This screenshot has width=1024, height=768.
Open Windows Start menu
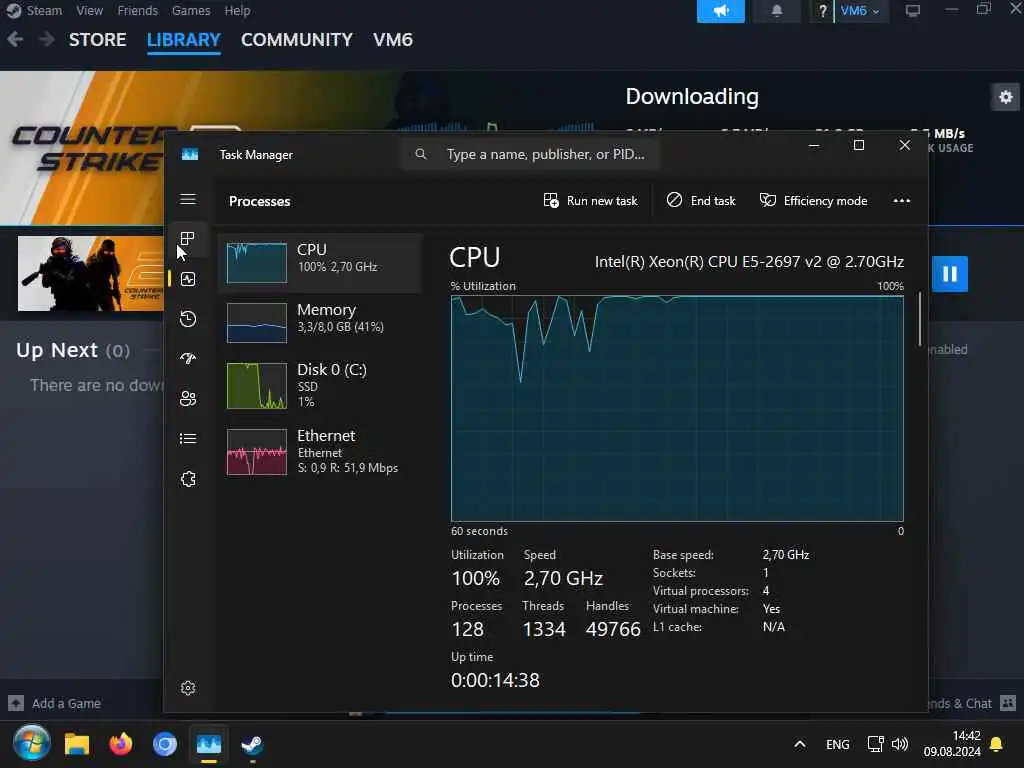(31, 743)
